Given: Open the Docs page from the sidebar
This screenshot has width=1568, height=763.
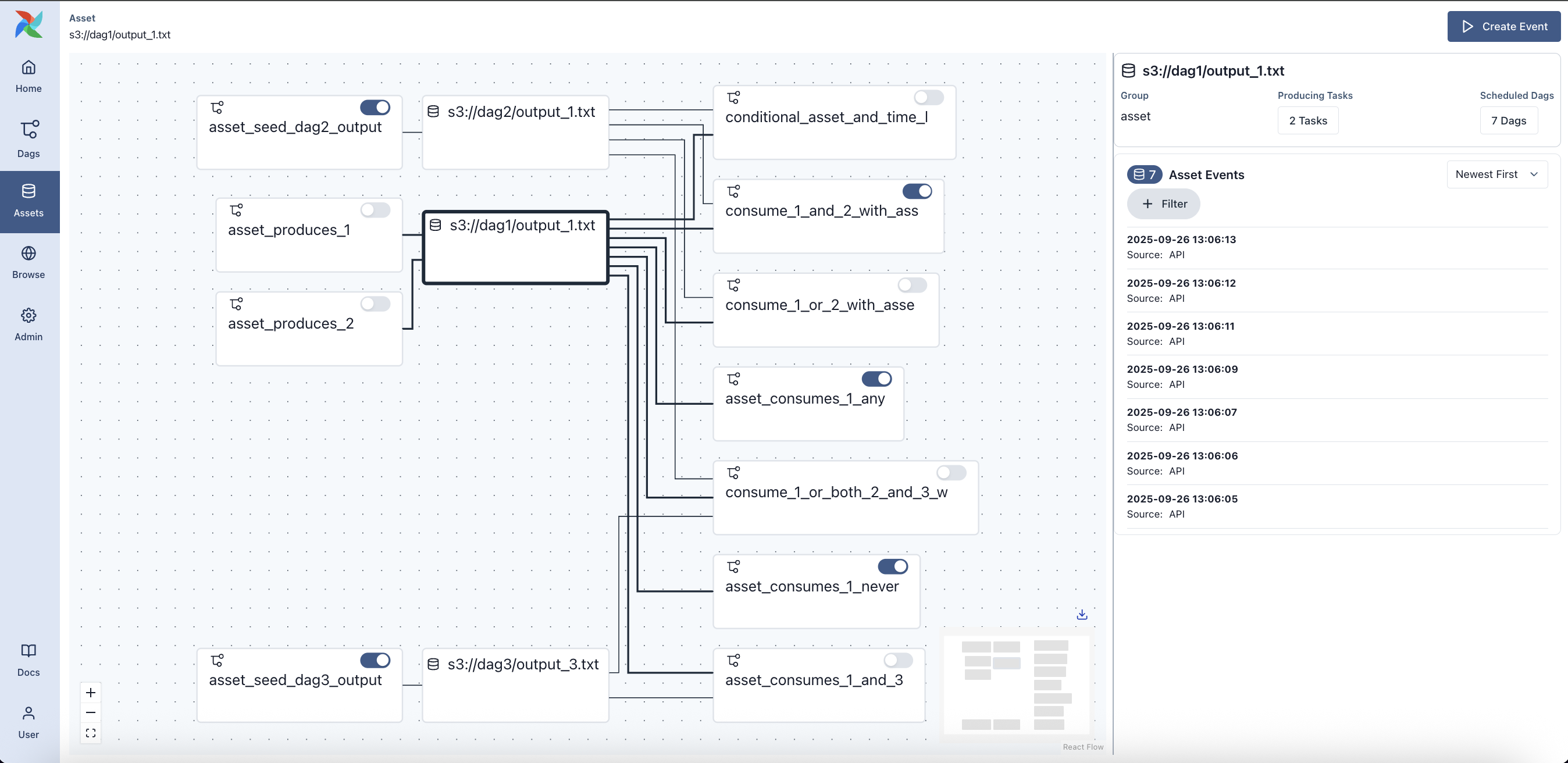Looking at the screenshot, I should (28, 659).
